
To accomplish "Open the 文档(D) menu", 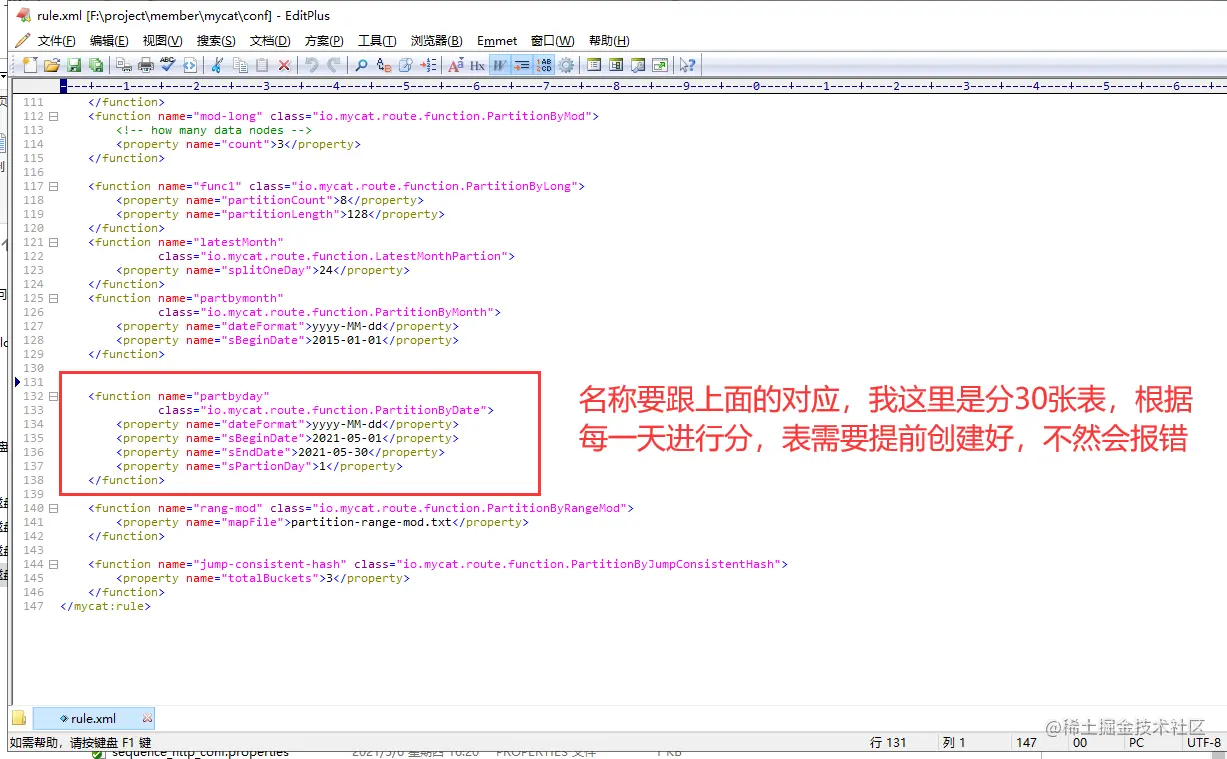I will point(270,41).
